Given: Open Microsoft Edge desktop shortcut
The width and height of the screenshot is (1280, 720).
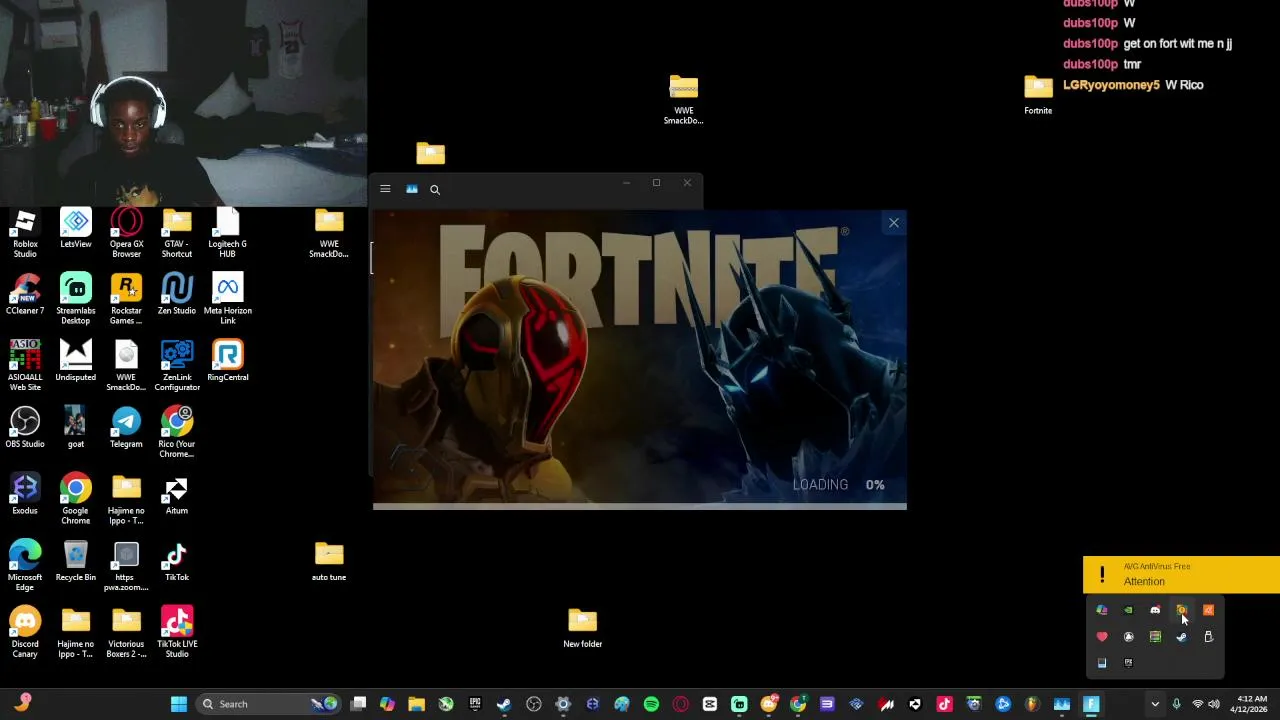Looking at the screenshot, I should click(25, 566).
